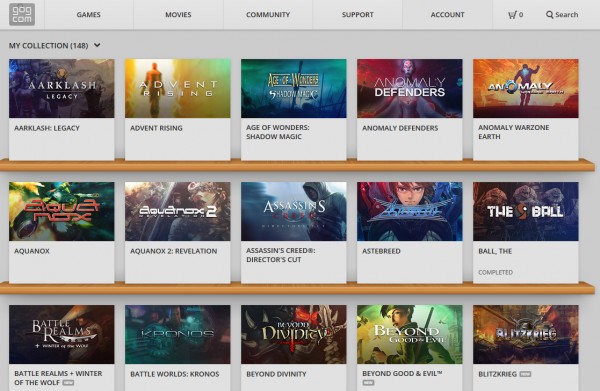
Task: Open the Aquanox 2 Revelation cover art
Action: tap(178, 211)
